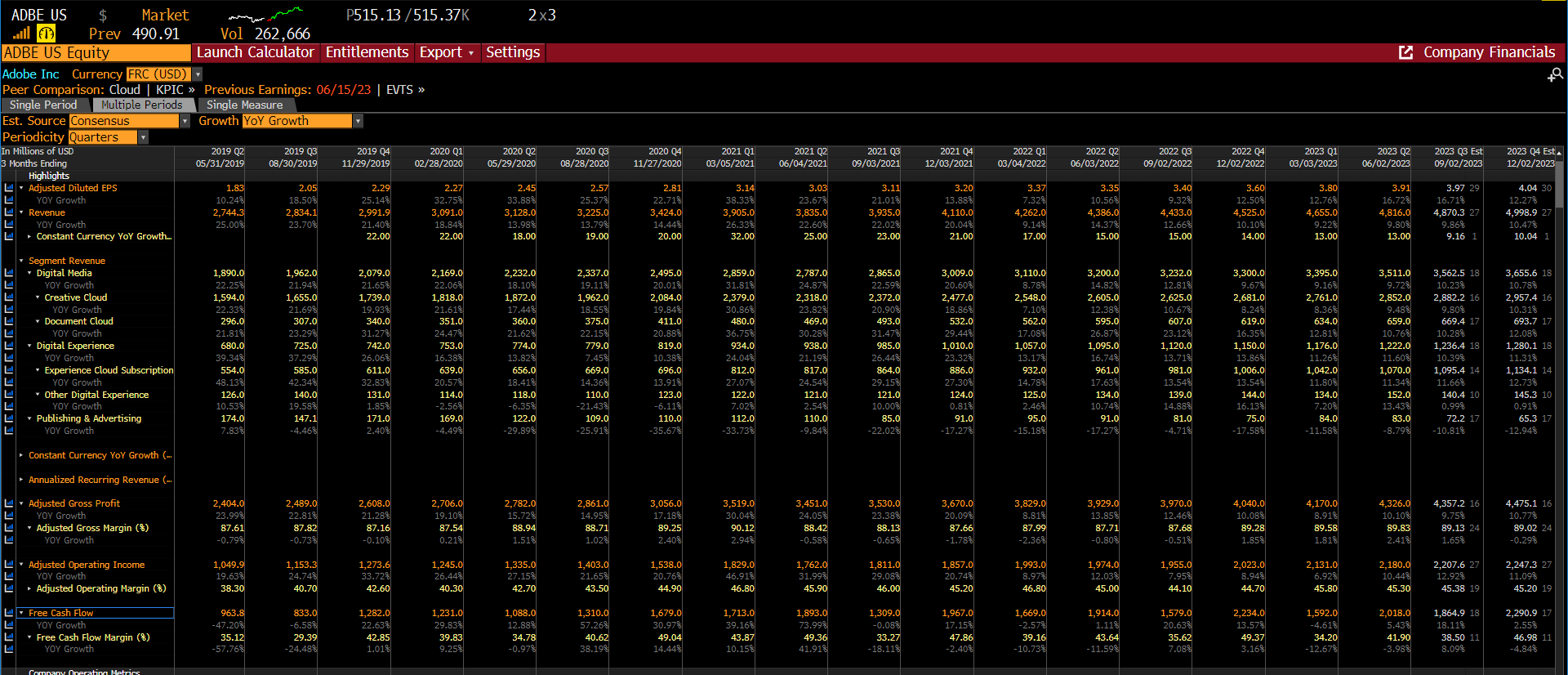
Task: Open the Est. Source Consensus dropdown
Action: 185,121
